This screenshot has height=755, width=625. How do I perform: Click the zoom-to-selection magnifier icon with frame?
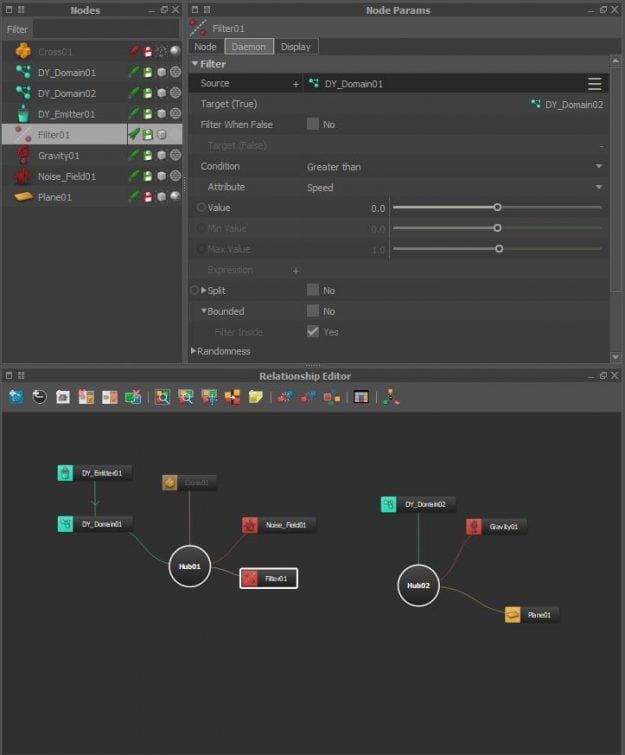(162, 397)
